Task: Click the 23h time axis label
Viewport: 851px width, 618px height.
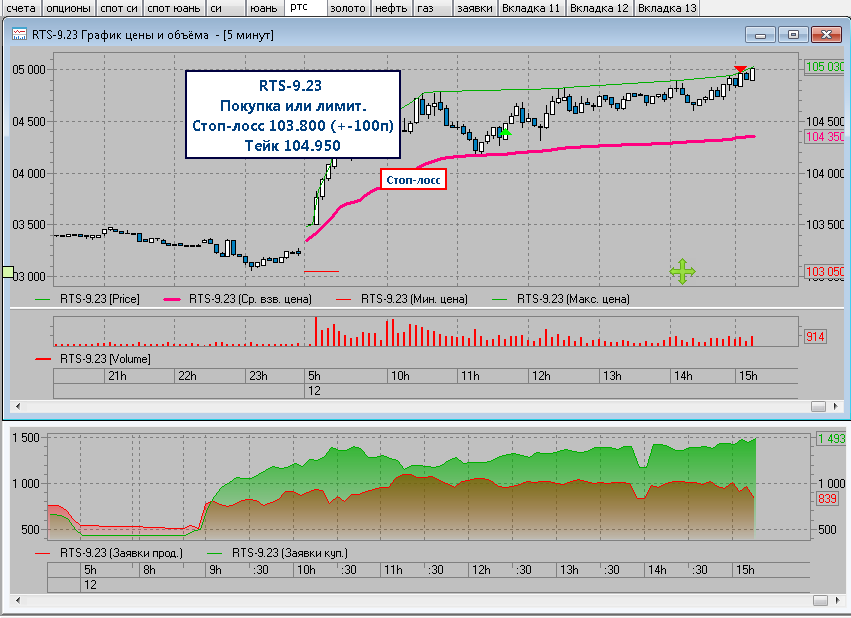Action: 258,375
